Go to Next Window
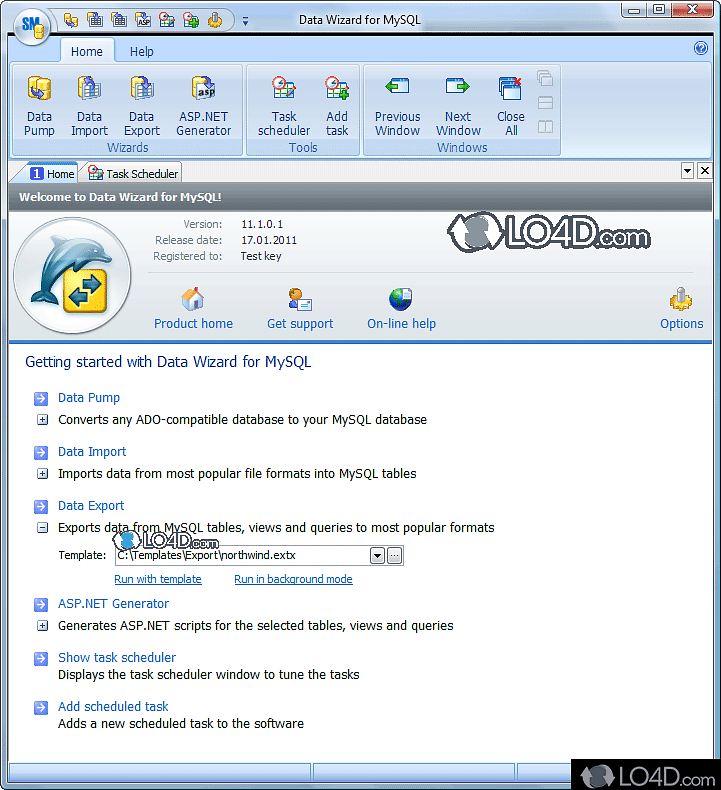Viewport: 721px width, 790px height. 458,106
